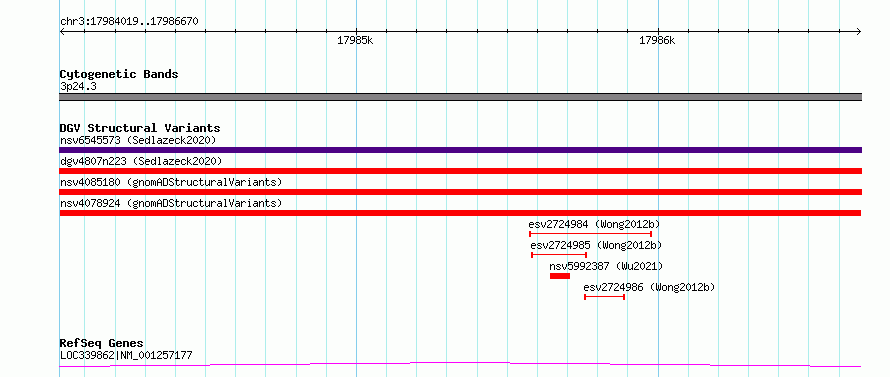Screen dimensions: 890x377
Task: Open the Cytogenetic Bands track title
Action: pos(119,74)
